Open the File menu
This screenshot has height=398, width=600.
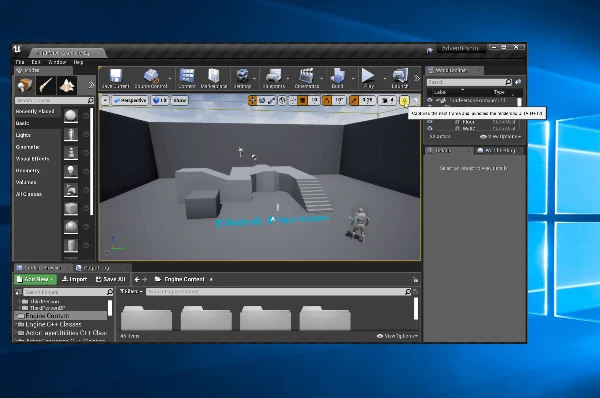pyautogui.click(x=20, y=62)
